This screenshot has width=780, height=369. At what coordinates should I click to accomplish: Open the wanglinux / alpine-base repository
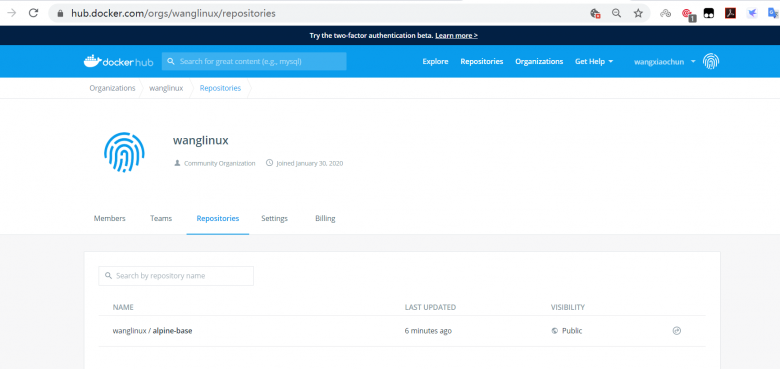[152, 331]
